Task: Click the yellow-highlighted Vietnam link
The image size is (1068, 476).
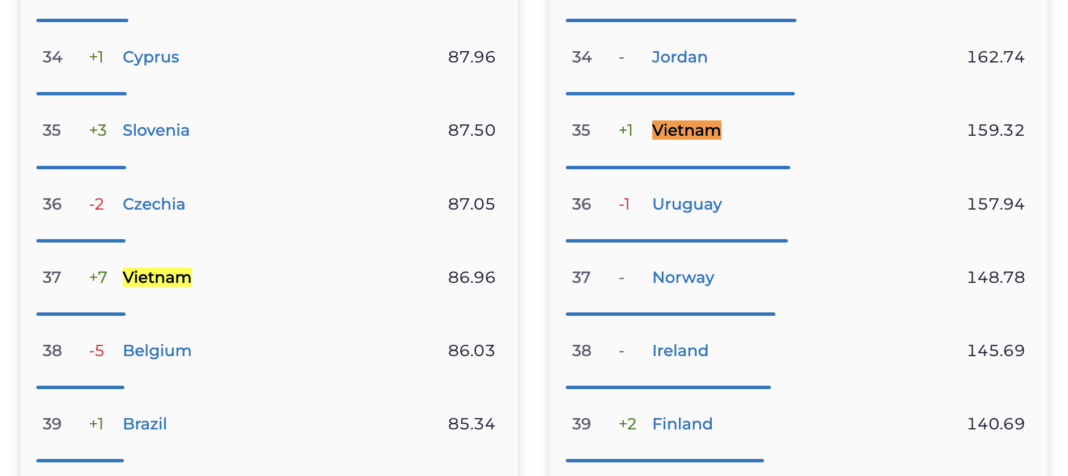Action: tap(157, 277)
